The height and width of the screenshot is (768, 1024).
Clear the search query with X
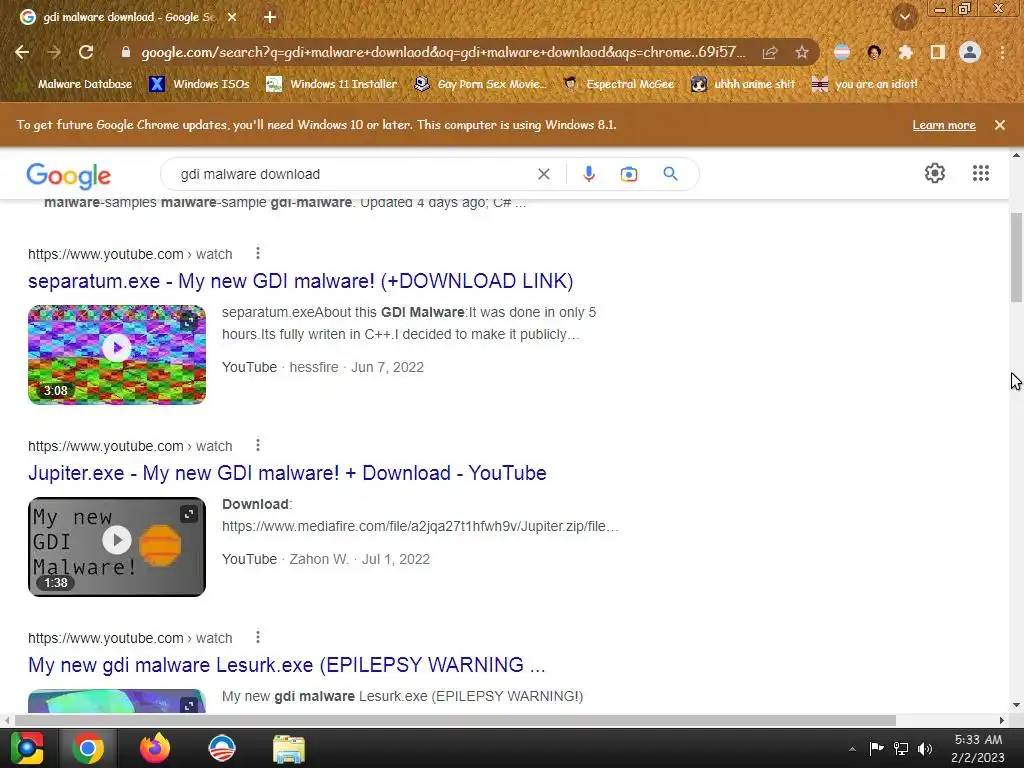543,174
